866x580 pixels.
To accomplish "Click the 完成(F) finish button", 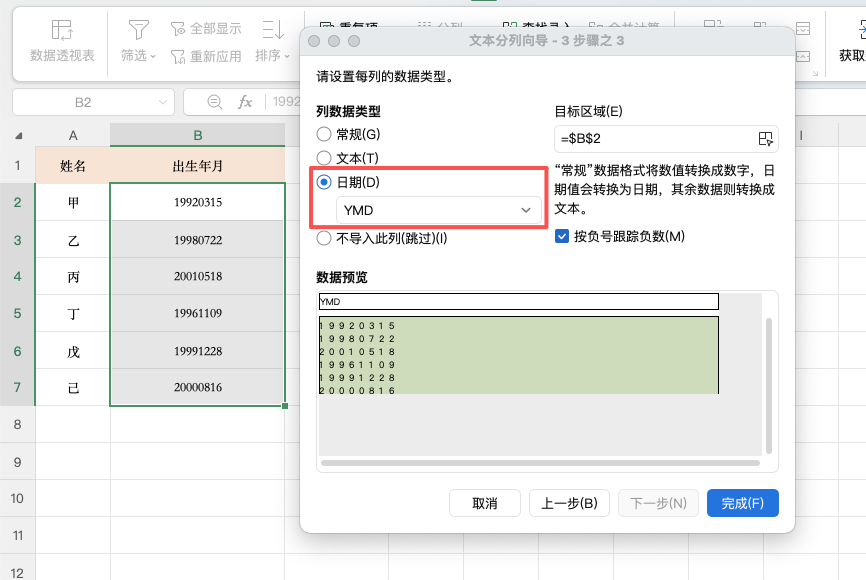I will click(x=743, y=503).
